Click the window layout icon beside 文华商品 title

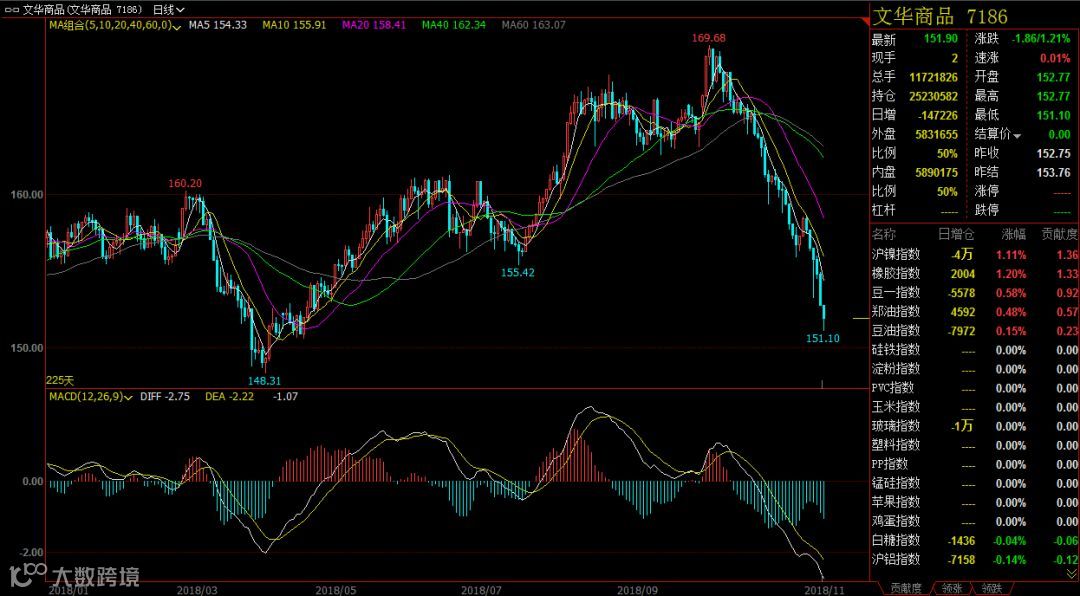coord(10,10)
